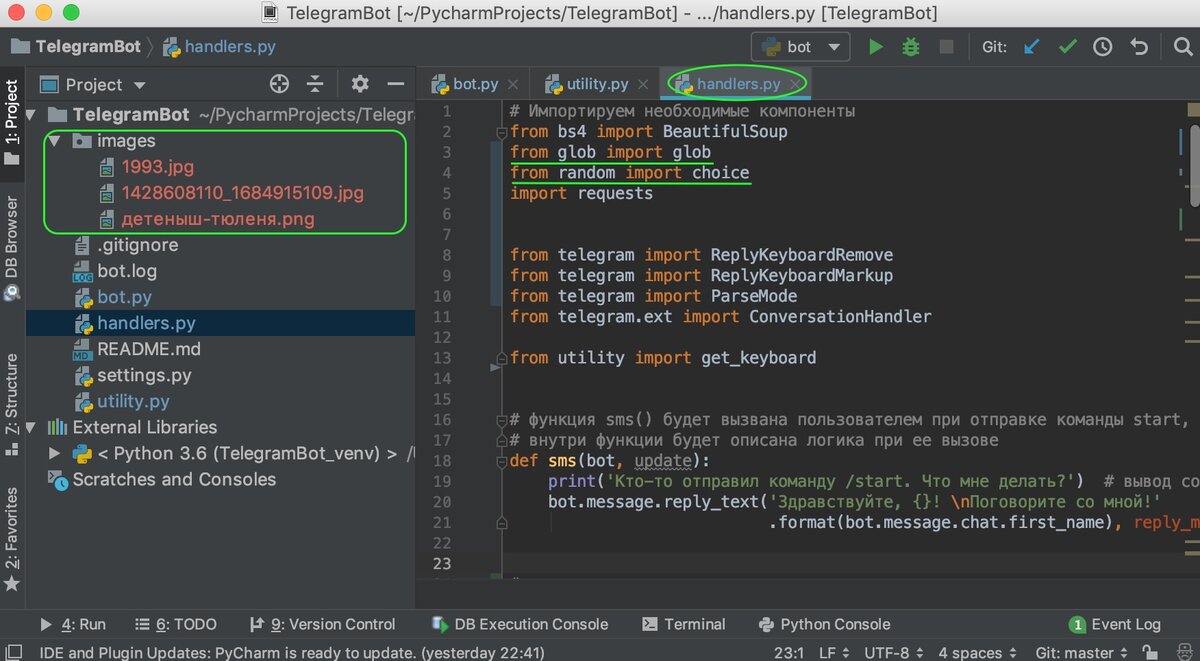Toggle the 2: Favorites tool window

[x=12, y=540]
